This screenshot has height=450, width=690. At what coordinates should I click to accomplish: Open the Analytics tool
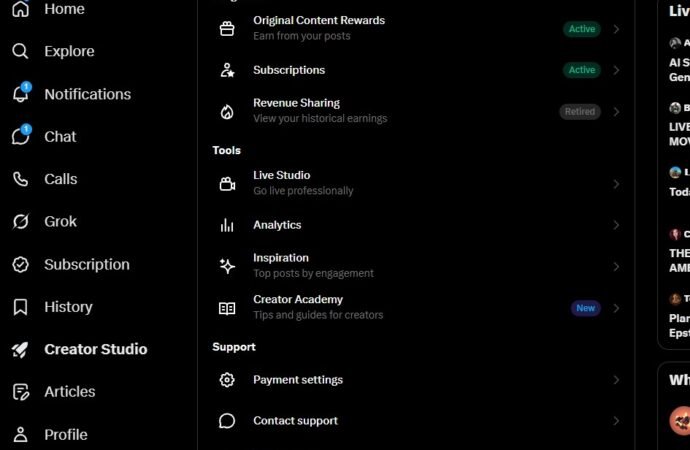point(416,225)
